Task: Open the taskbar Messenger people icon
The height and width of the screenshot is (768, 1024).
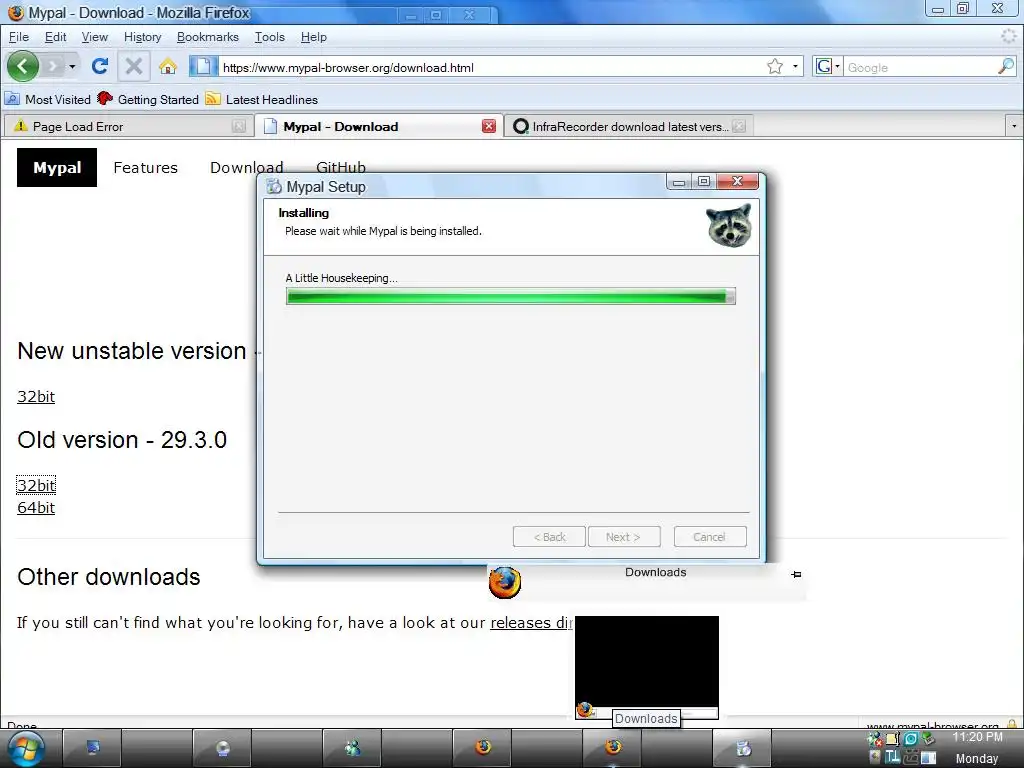Action: (x=353, y=748)
